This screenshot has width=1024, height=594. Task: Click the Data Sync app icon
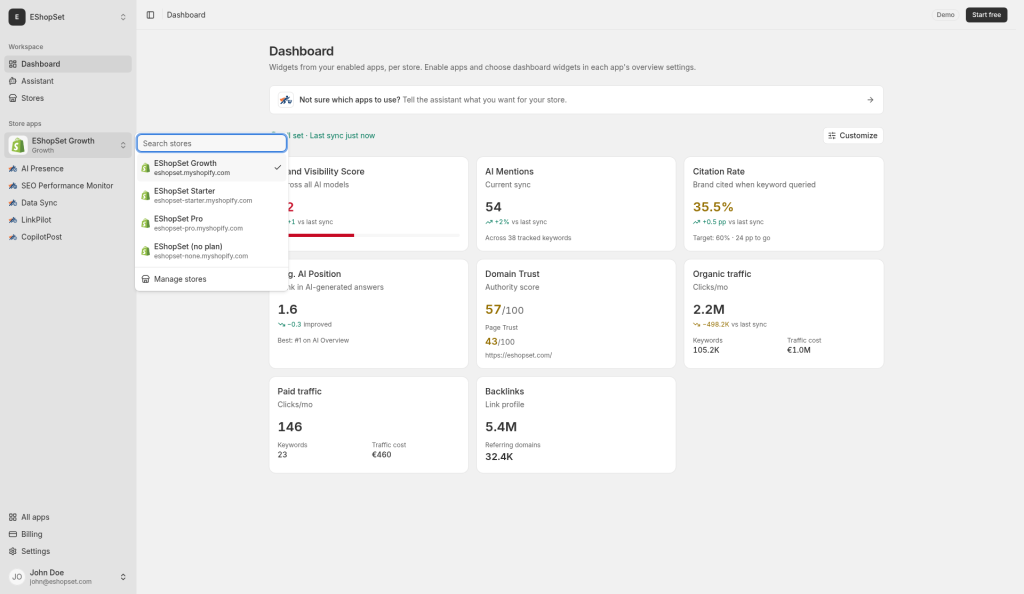(x=13, y=203)
